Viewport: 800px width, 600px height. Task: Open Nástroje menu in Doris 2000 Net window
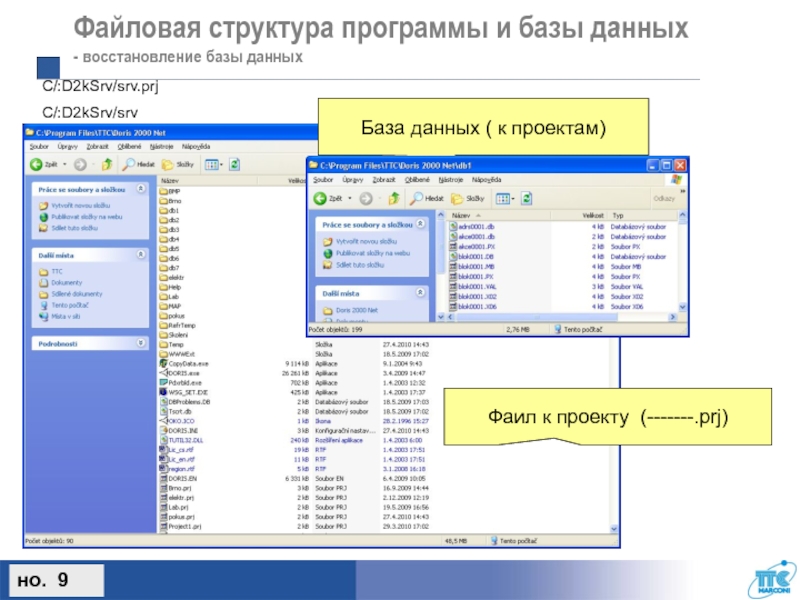tap(161, 146)
